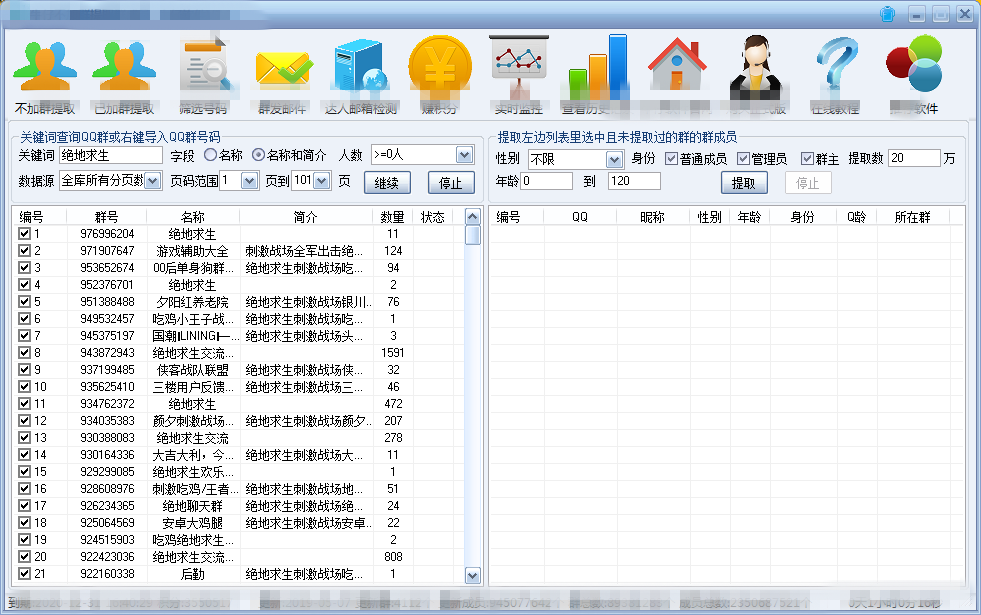The image size is (981, 615).
Task: Open the 查看历史 bar chart icon
Action: pyautogui.click(x=597, y=66)
